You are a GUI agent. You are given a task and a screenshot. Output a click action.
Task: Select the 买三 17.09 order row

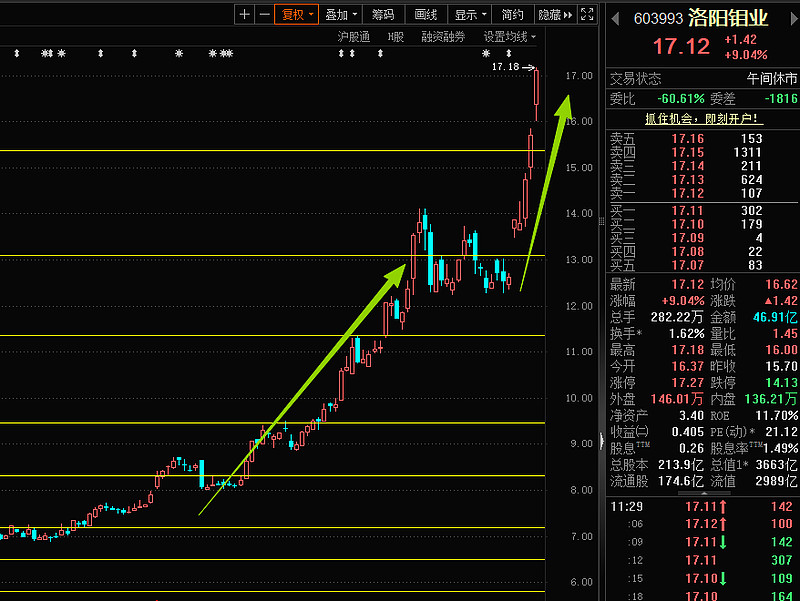pos(703,238)
